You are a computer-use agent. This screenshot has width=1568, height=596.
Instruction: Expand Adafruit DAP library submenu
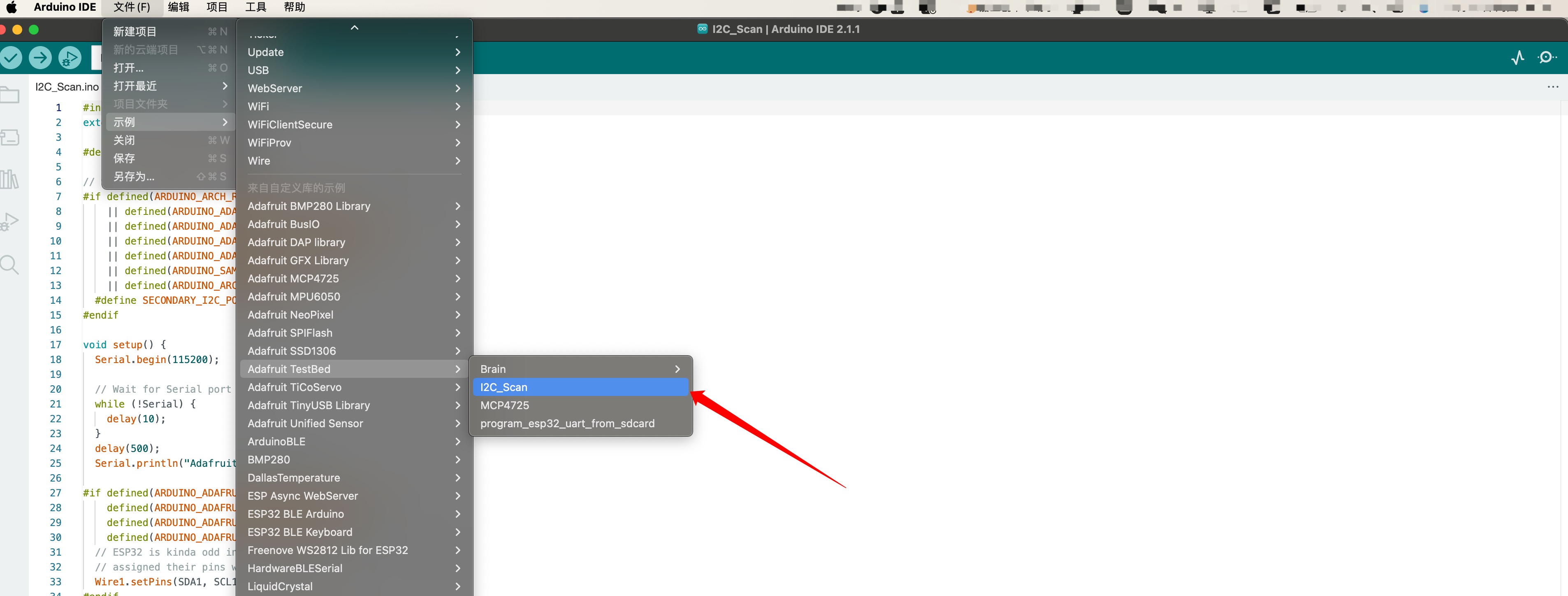coord(354,242)
